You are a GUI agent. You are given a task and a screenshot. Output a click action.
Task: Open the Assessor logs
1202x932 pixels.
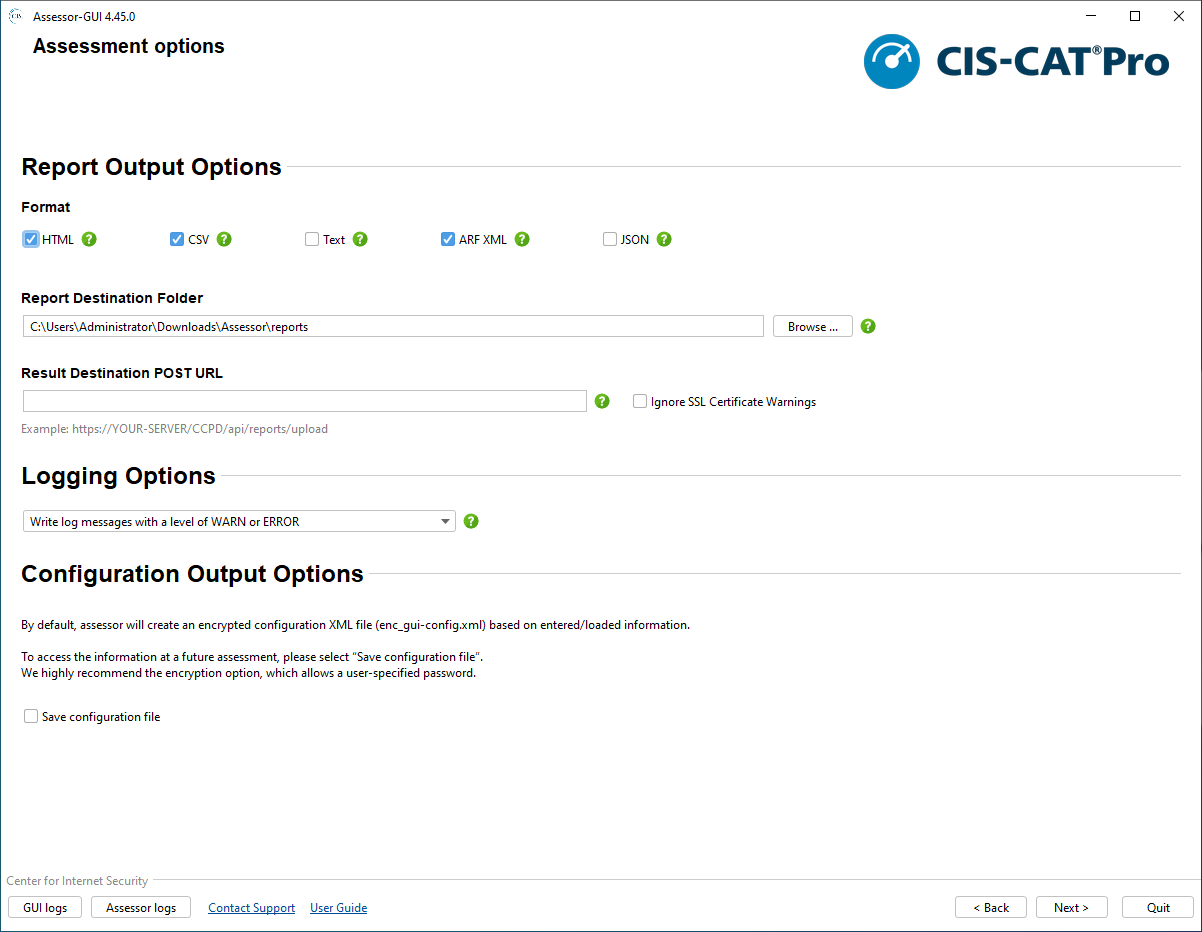pyautogui.click(x=141, y=908)
